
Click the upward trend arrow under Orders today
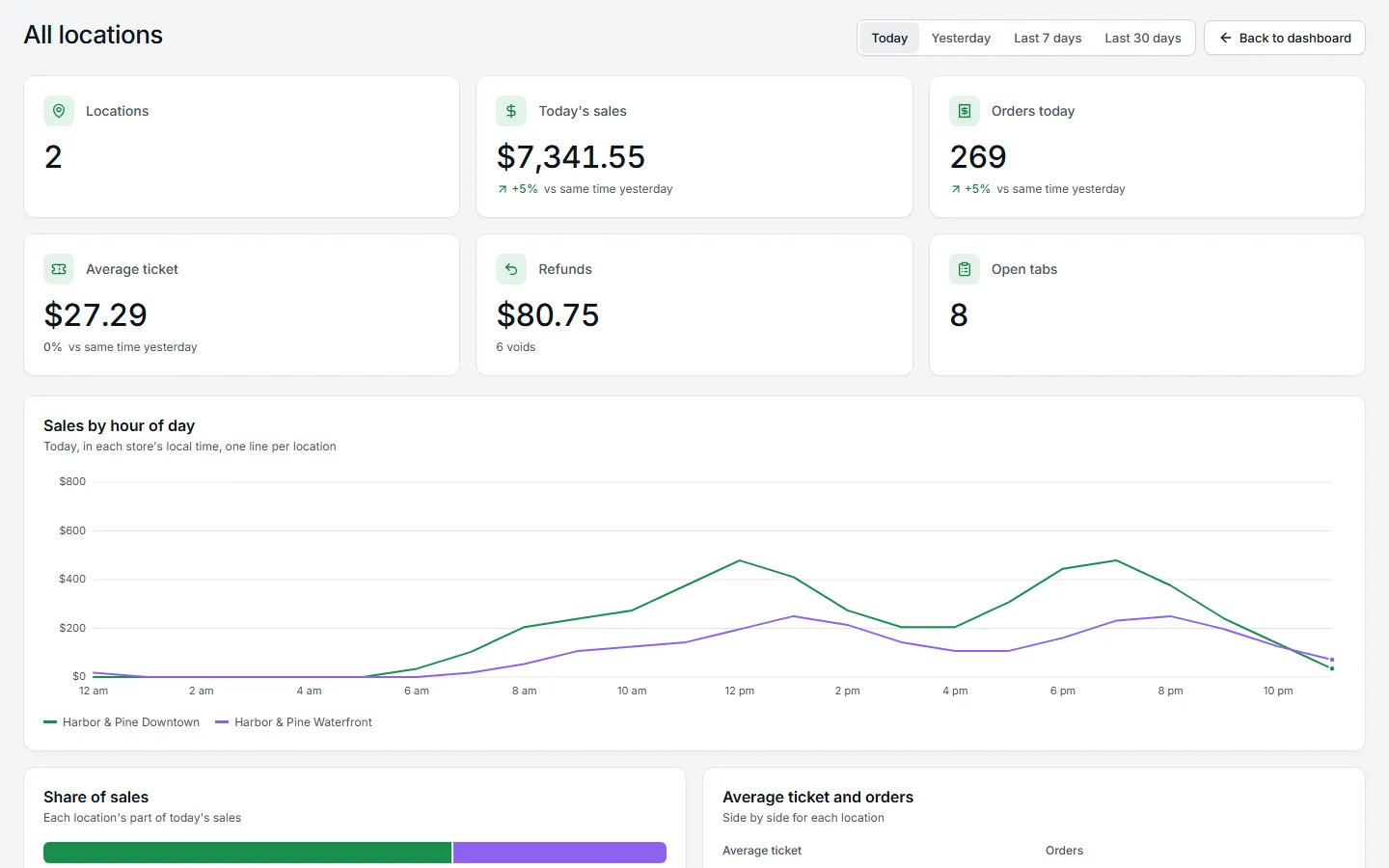(956, 189)
